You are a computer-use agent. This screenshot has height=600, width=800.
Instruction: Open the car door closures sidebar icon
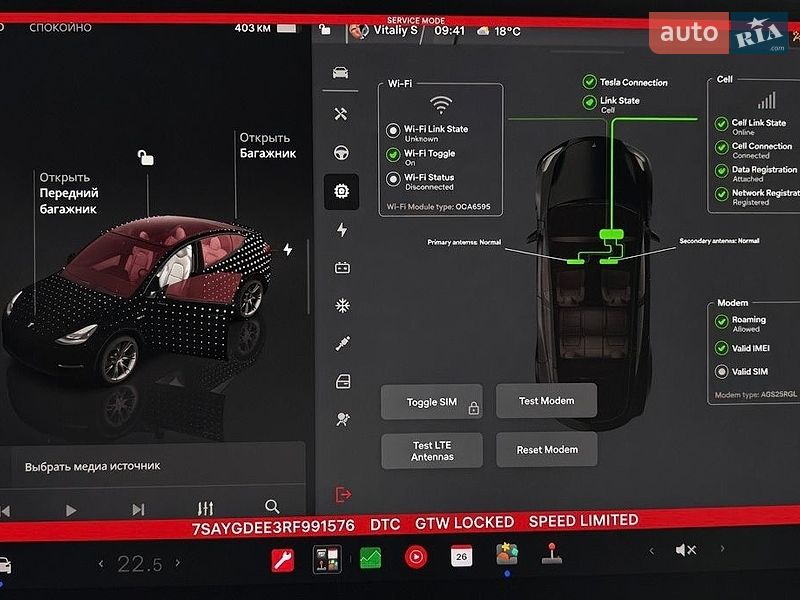point(343,381)
